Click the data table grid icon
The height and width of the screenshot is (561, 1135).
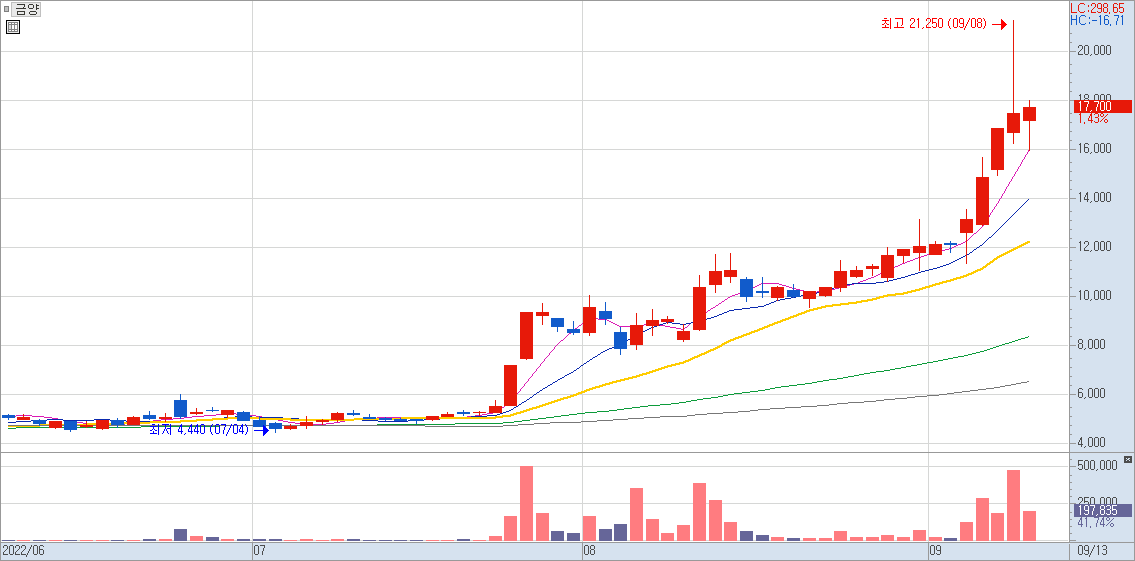(x=13, y=28)
